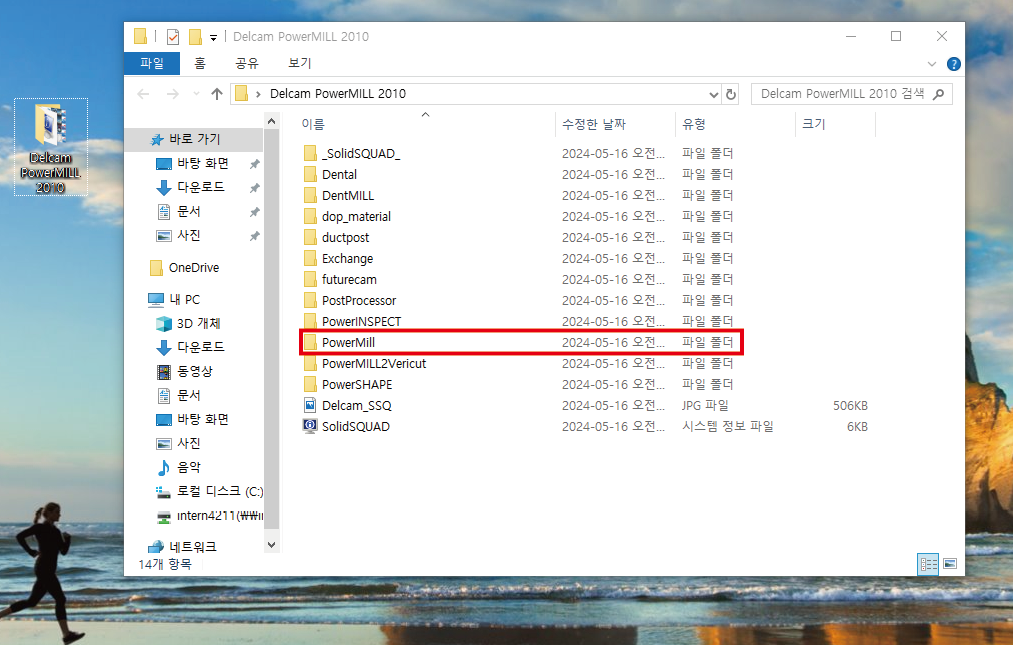Go back with the left arrow
The height and width of the screenshot is (645, 1013).
pos(143,94)
